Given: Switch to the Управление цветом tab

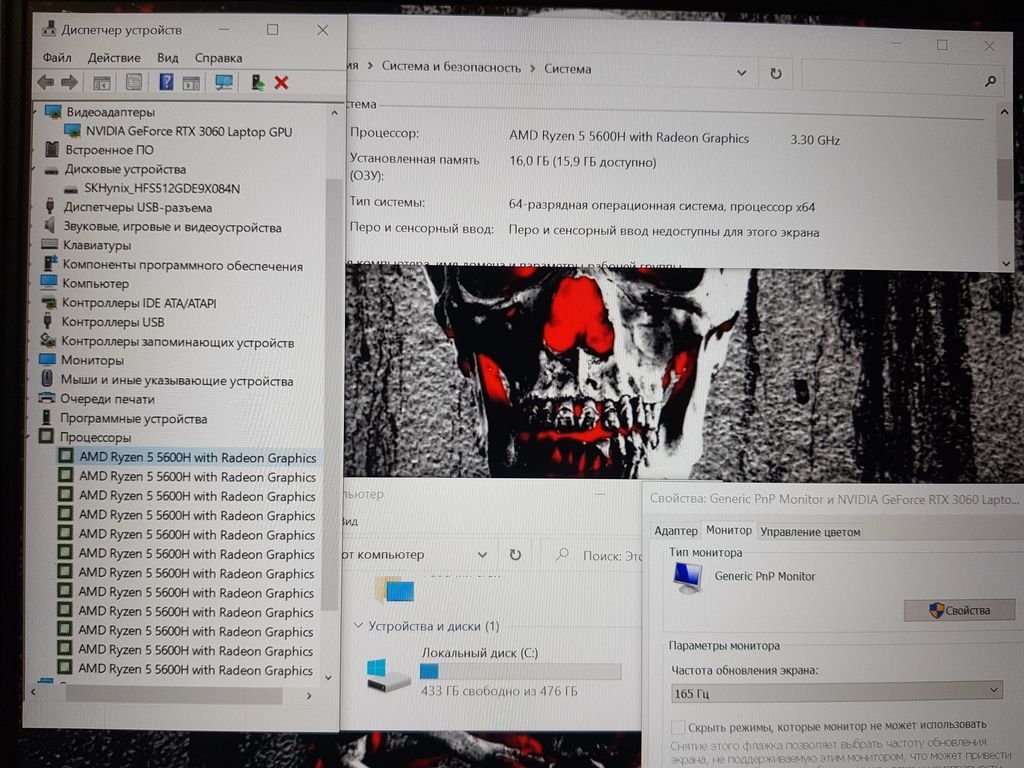Looking at the screenshot, I should (x=810, y=532).
